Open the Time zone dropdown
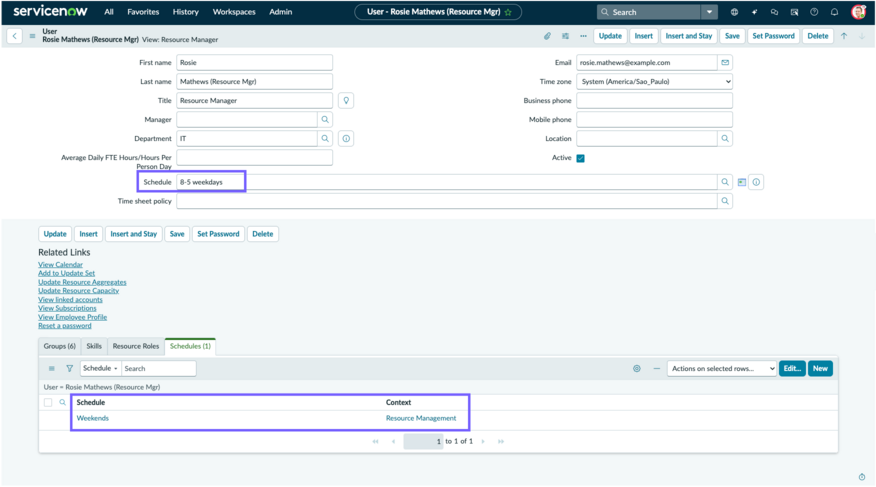 (x=654, y=82)
